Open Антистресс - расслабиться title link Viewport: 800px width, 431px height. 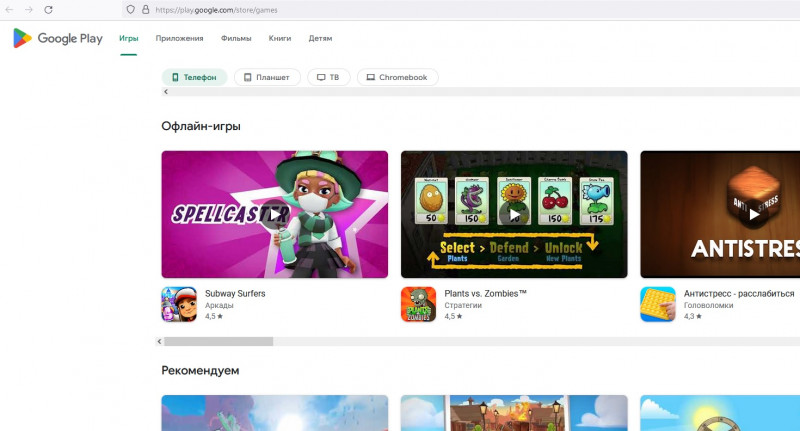point(739,294)
